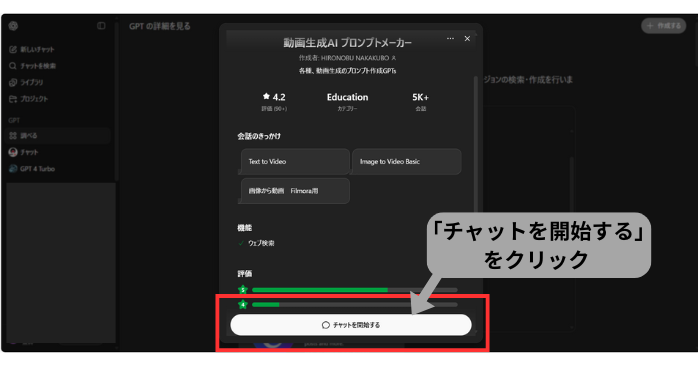Click the 5-star green badge icon
This screenshot has height=365, width=698.
click(x=243, y=290)
